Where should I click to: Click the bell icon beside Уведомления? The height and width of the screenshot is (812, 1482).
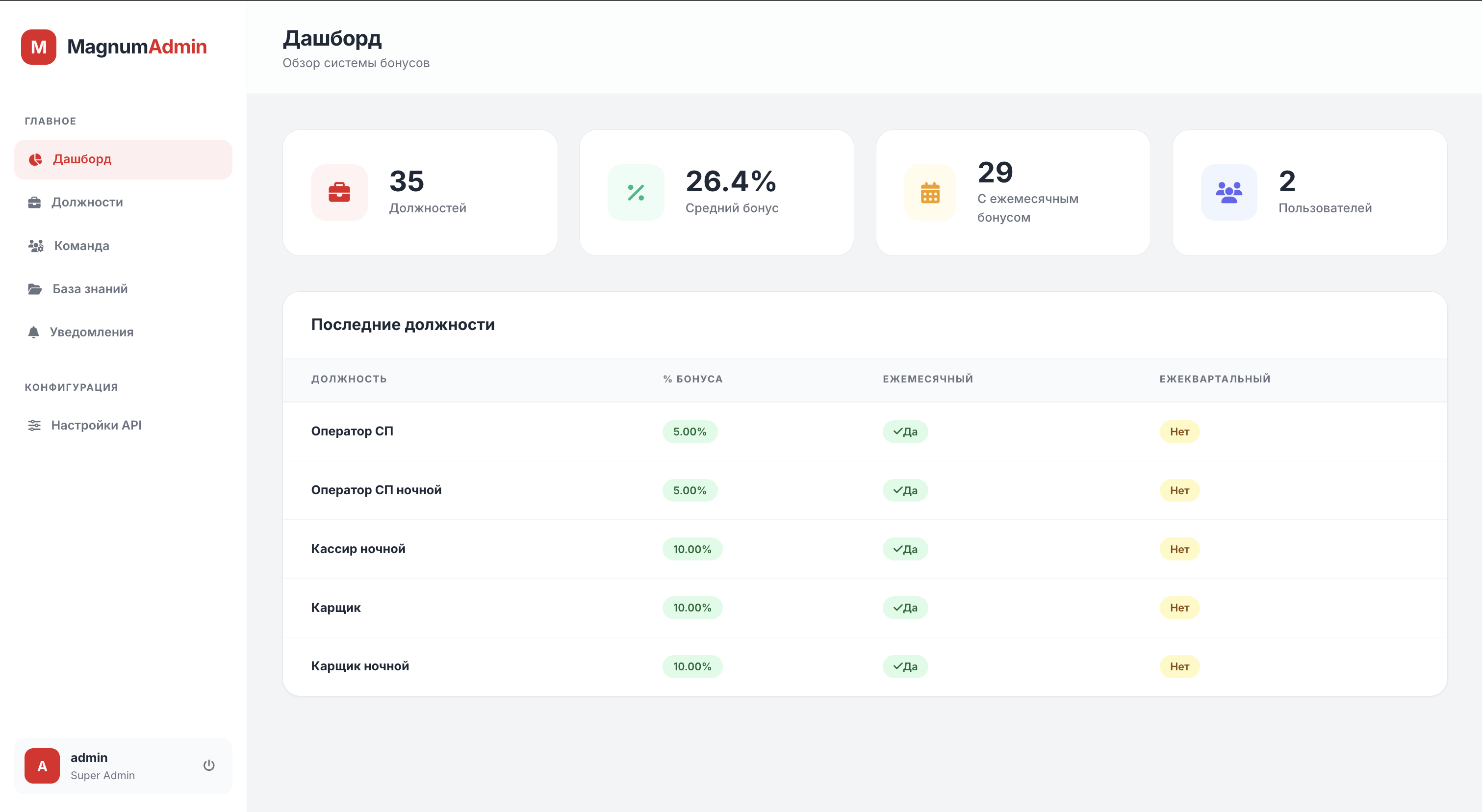pyautogui.click(x=33, y=332)
